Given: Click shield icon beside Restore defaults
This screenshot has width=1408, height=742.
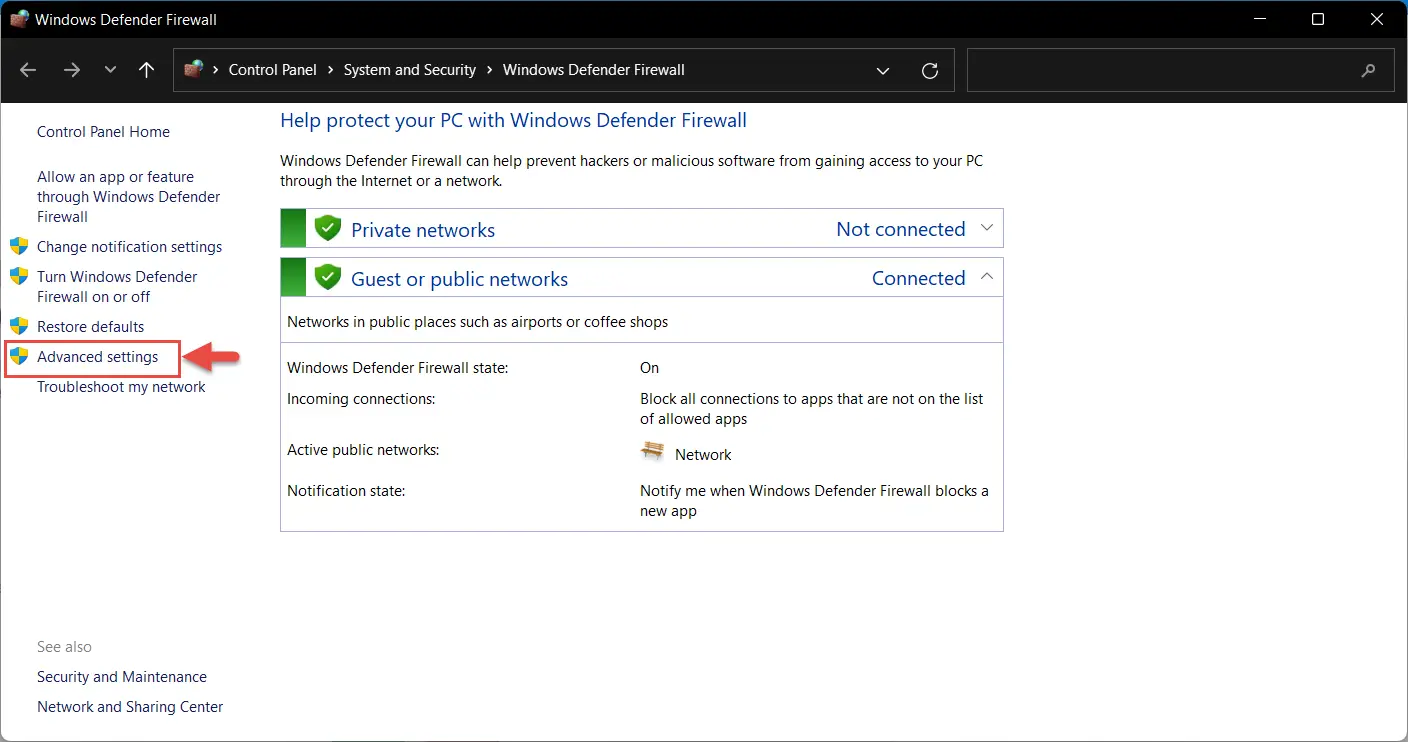Looking at the screenshot, I should (x=19, y=326).
